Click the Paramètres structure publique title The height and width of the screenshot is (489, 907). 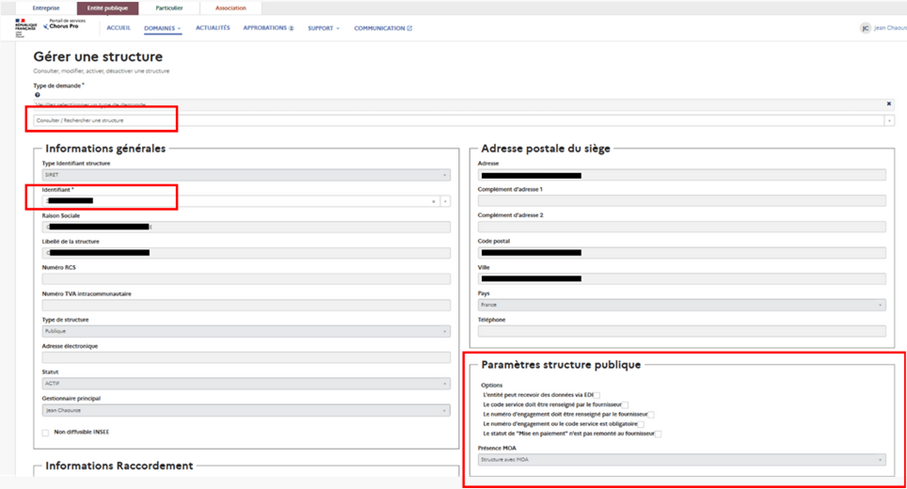tap(561, 365)
